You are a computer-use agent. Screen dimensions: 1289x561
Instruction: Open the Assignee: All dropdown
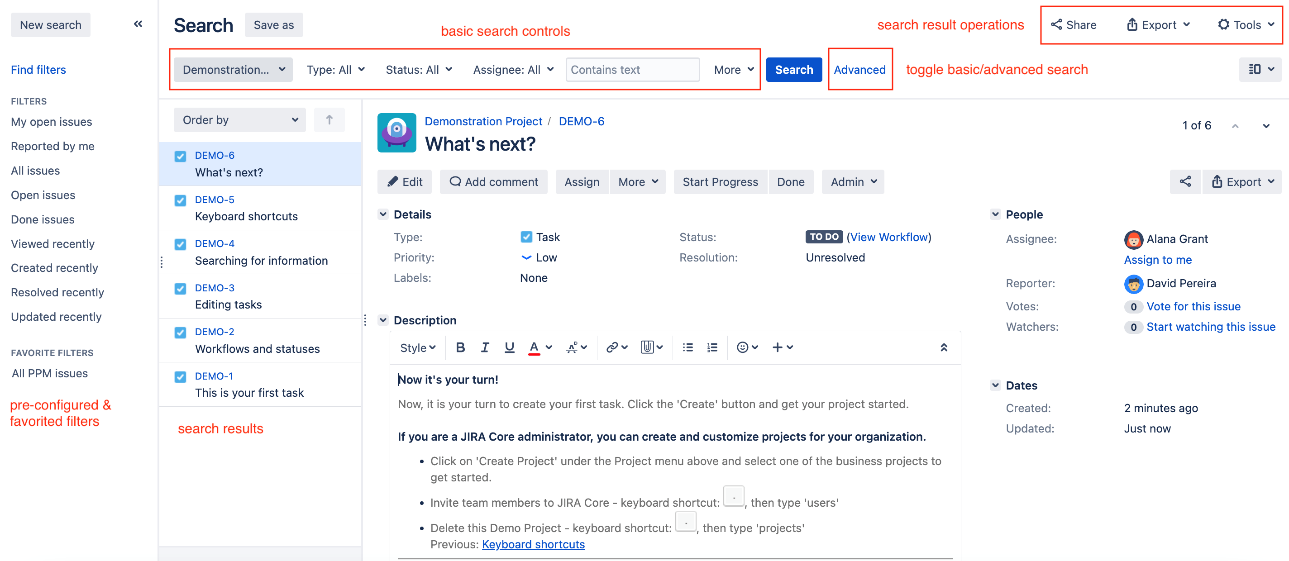tap(513, 70)
